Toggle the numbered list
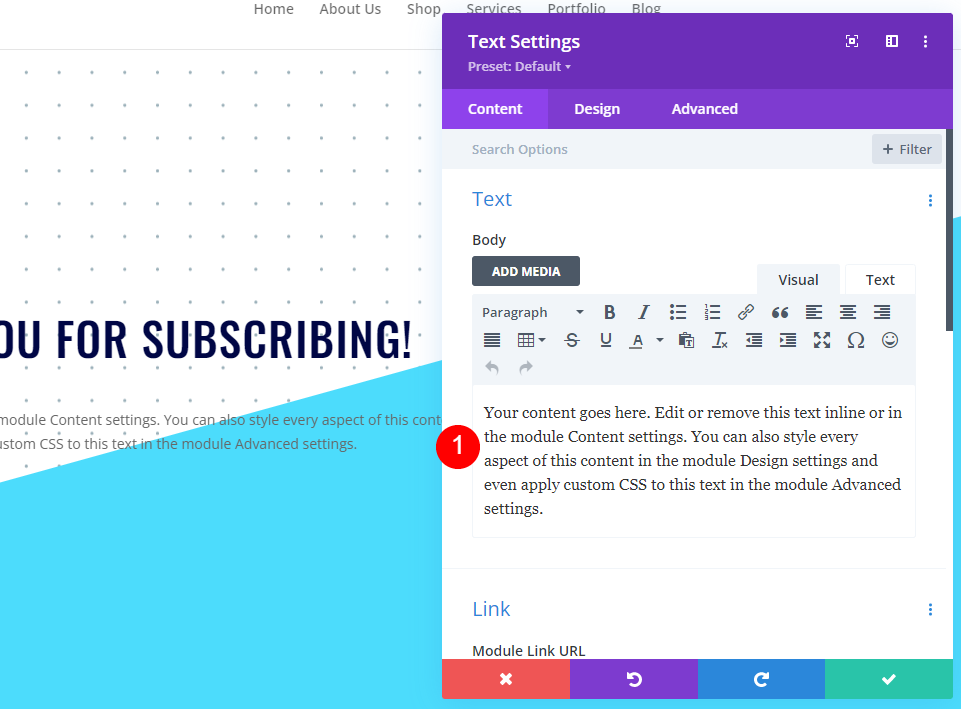 (x=712, y=313)
